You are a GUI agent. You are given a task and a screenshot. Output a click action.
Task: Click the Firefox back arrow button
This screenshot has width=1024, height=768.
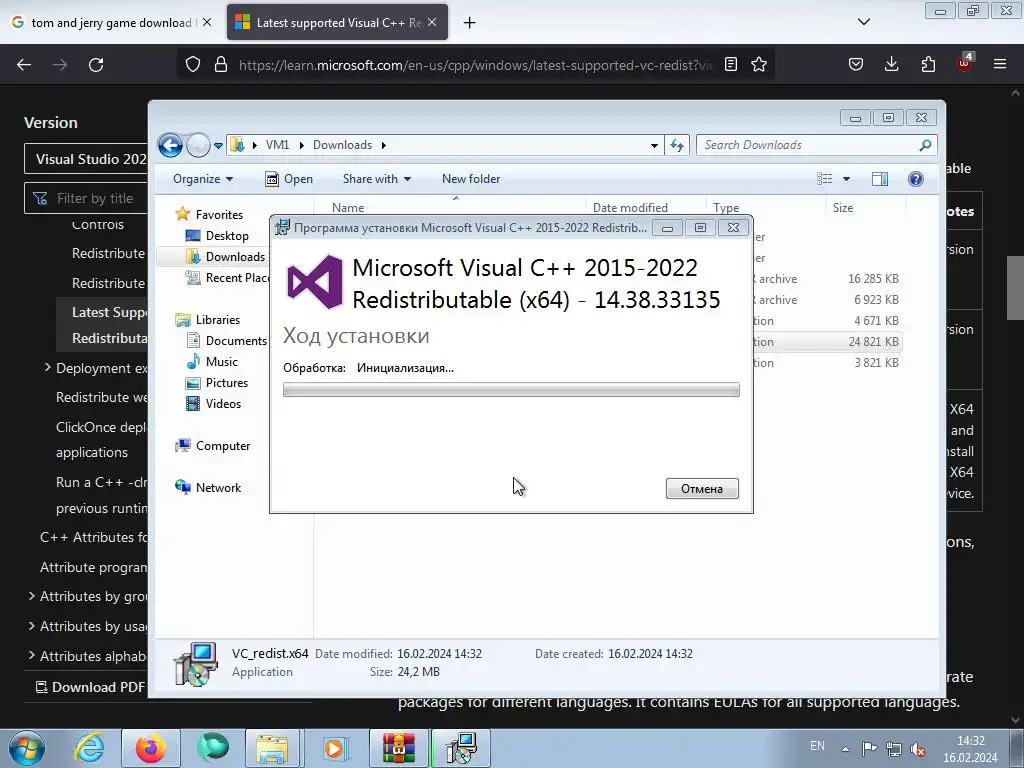point(24,65)
